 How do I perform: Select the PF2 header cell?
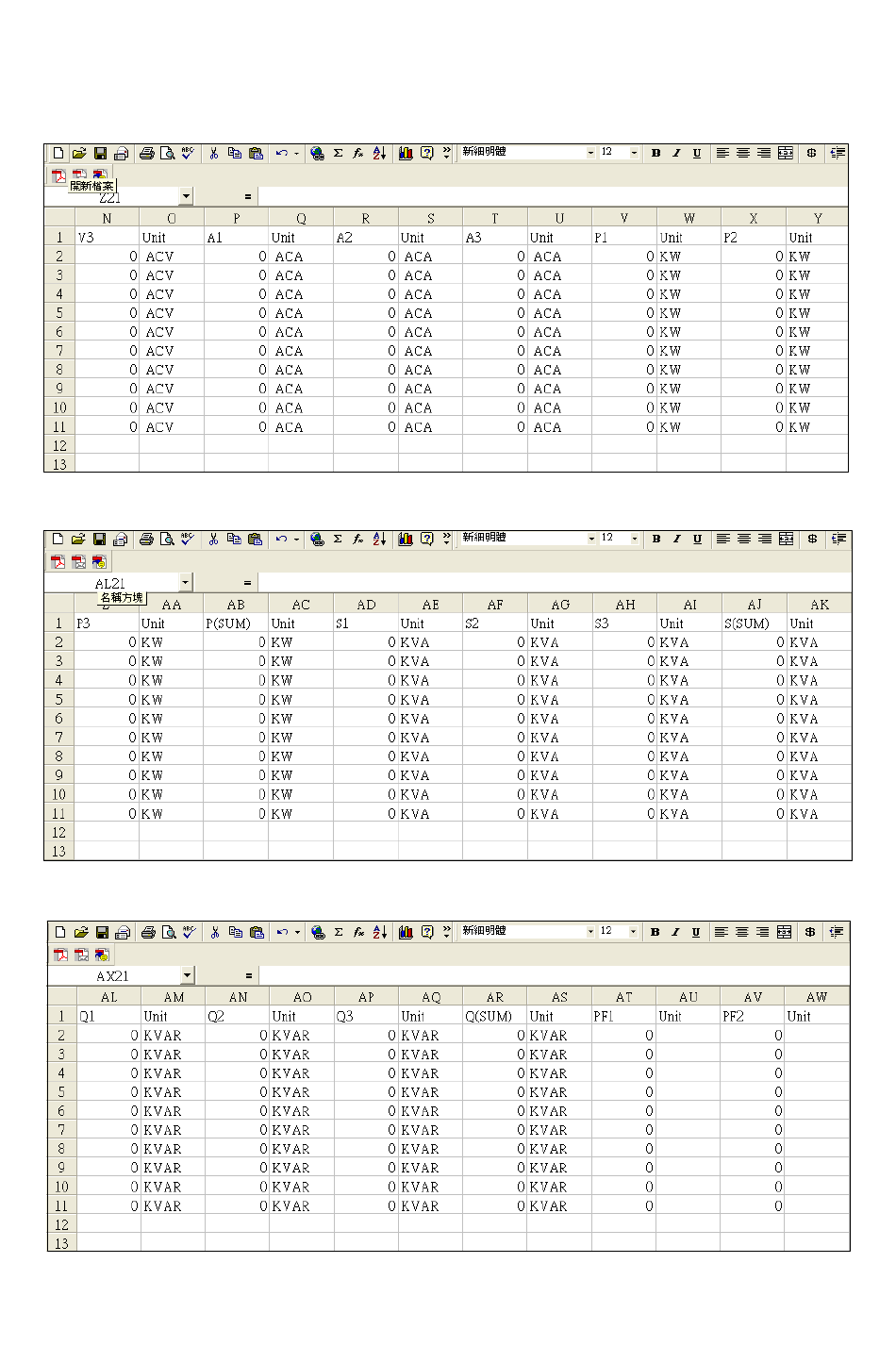(752, 1016)
